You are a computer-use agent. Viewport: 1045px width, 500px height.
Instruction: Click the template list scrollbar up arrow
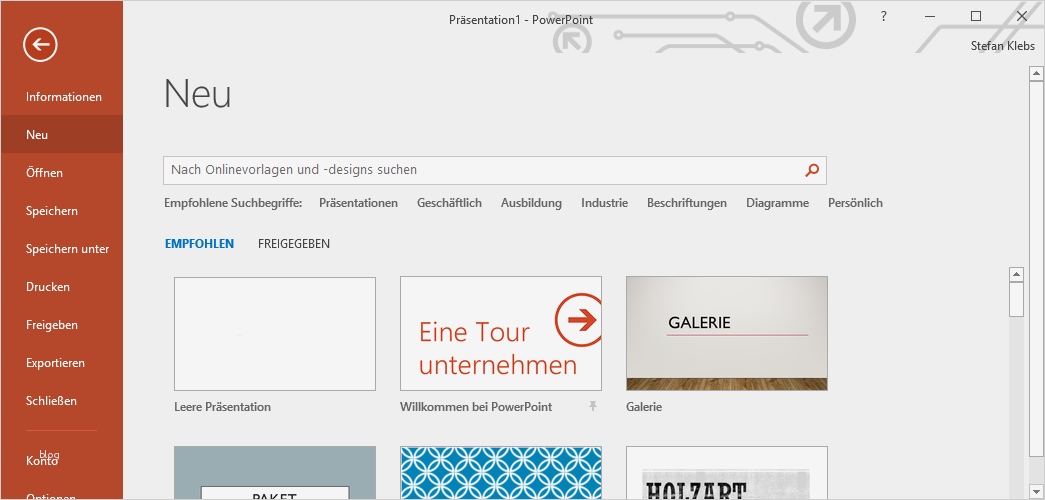[x=1016, y=275]
